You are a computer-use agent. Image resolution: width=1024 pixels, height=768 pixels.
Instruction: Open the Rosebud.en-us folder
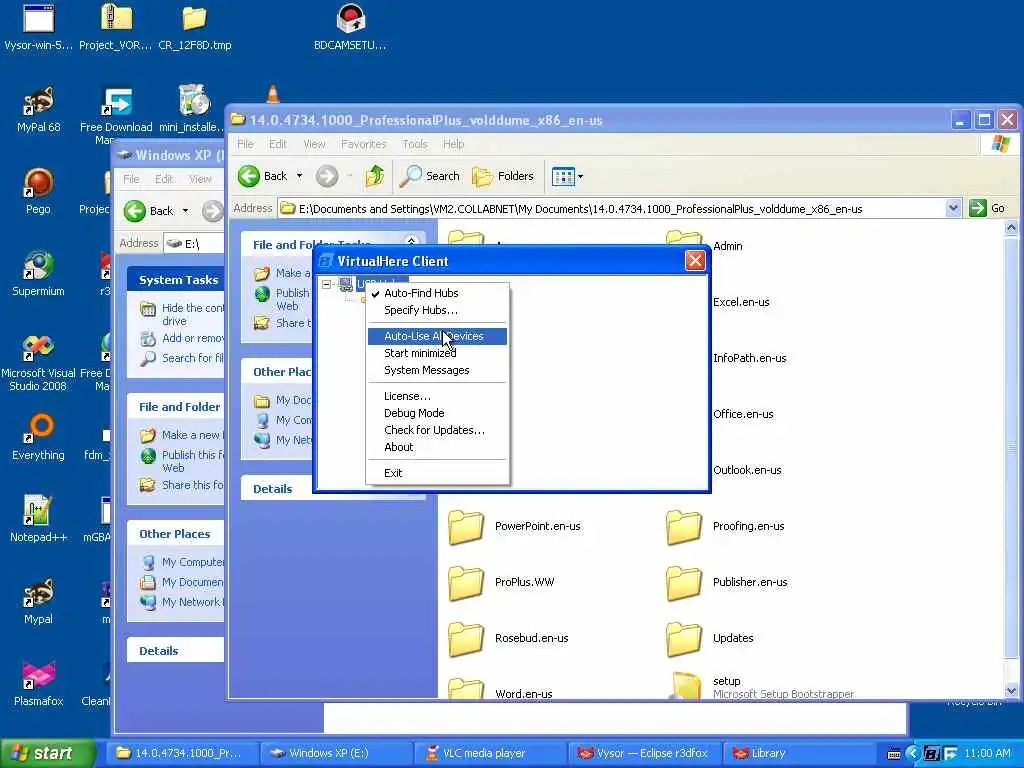coord(508,639)
